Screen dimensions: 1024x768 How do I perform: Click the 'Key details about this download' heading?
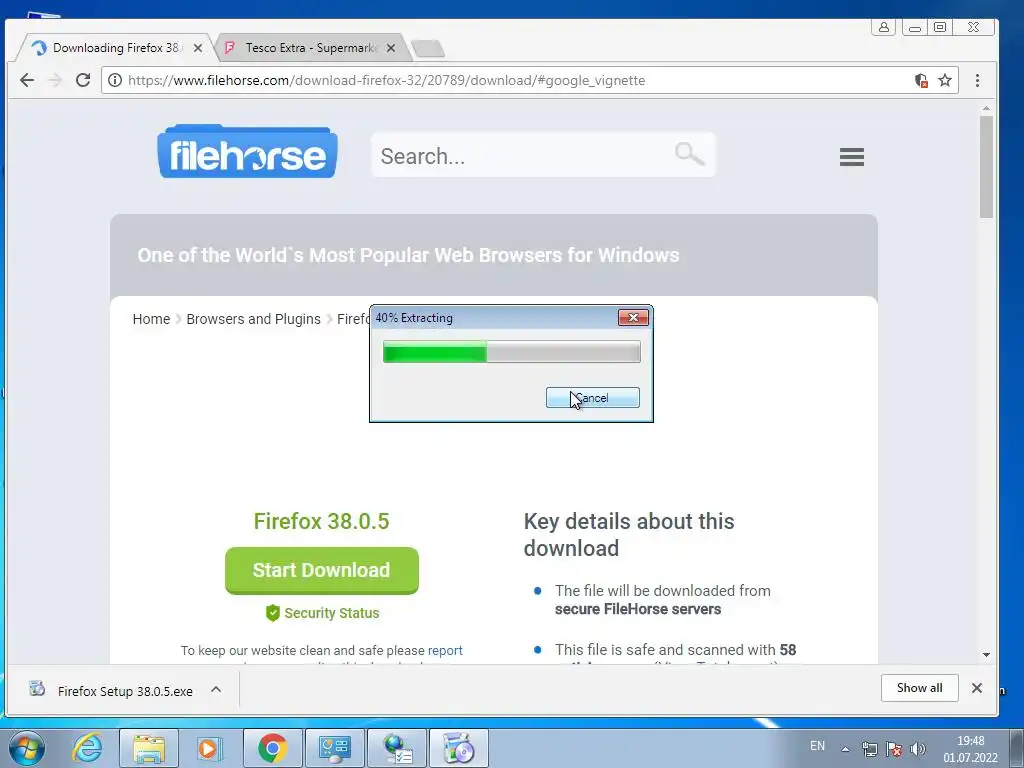point(629,535)
